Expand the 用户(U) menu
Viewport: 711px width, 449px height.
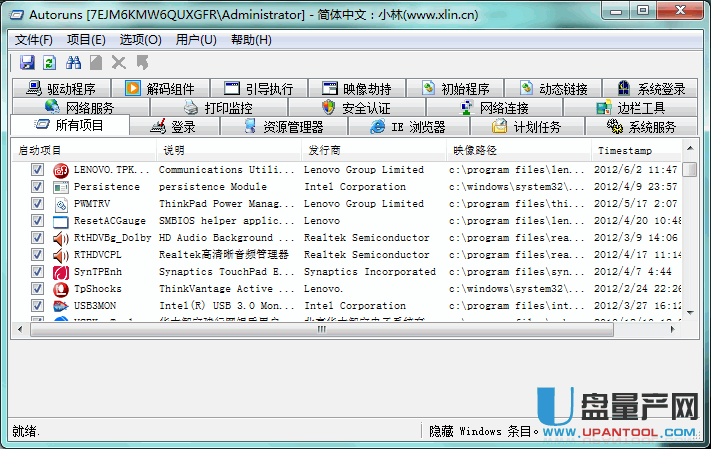[195, 40]
